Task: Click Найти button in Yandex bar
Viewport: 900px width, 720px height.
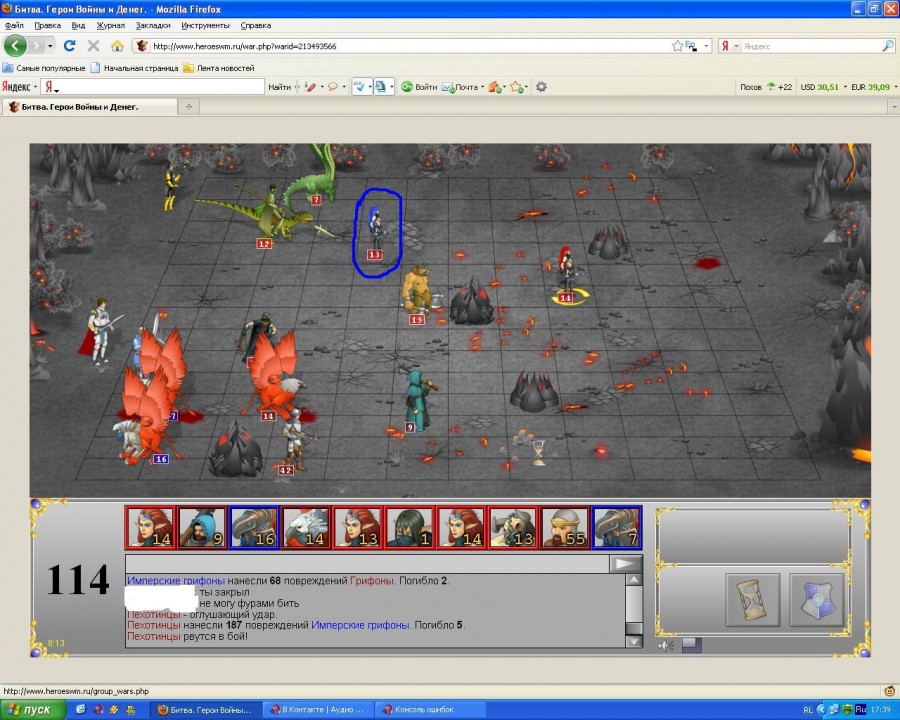Action: tap(280, 87)
